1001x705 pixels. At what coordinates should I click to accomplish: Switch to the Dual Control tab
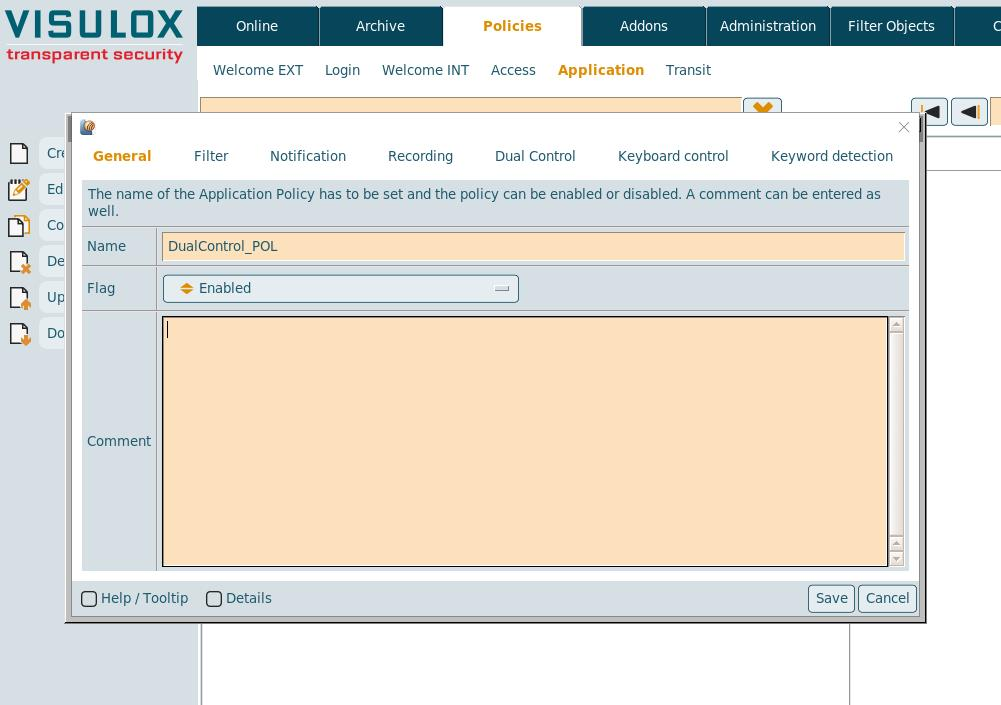click(535, 156)
